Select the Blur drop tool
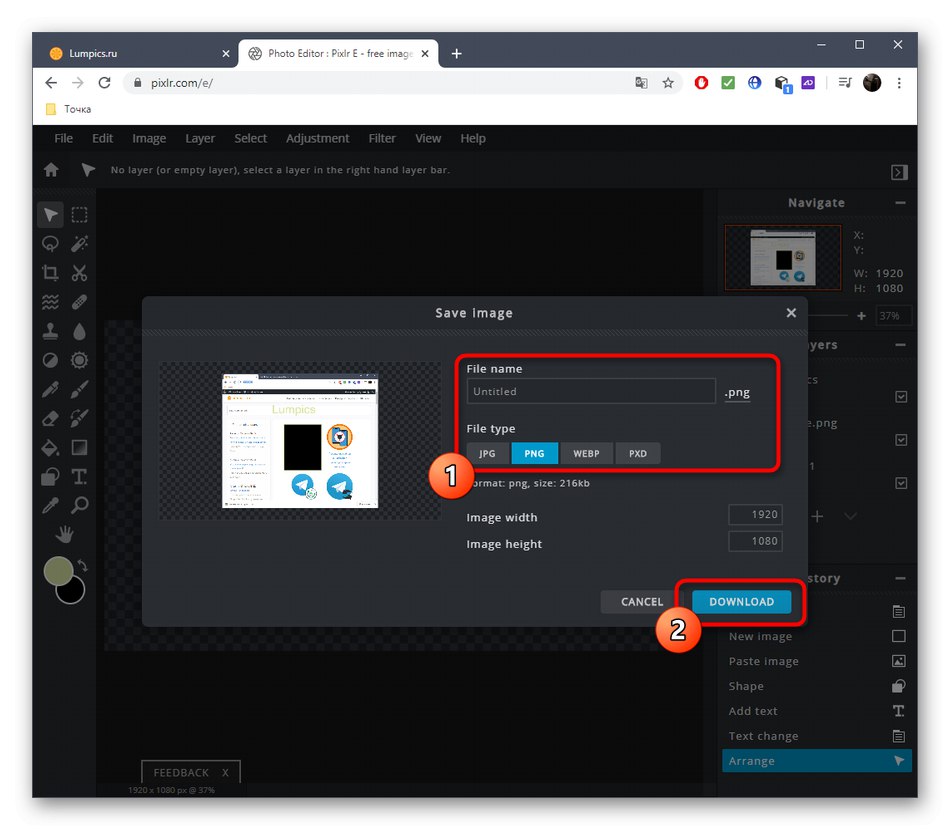The width and height of the screenshot is (950, 830). tap(79, 331)
